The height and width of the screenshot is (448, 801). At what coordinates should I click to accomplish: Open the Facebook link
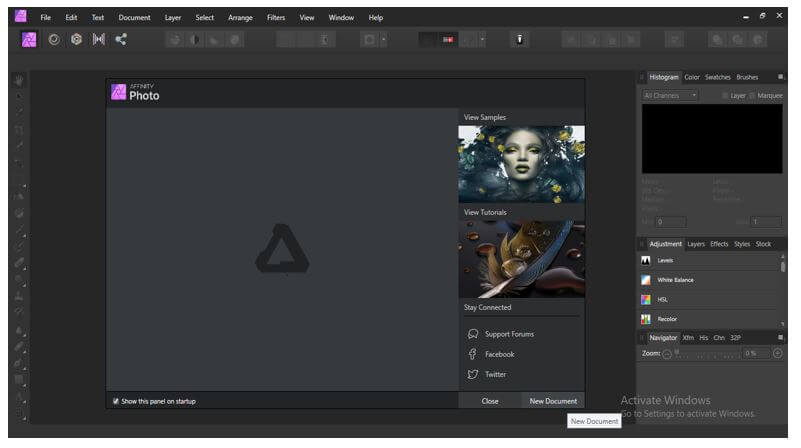coord(500,354)
